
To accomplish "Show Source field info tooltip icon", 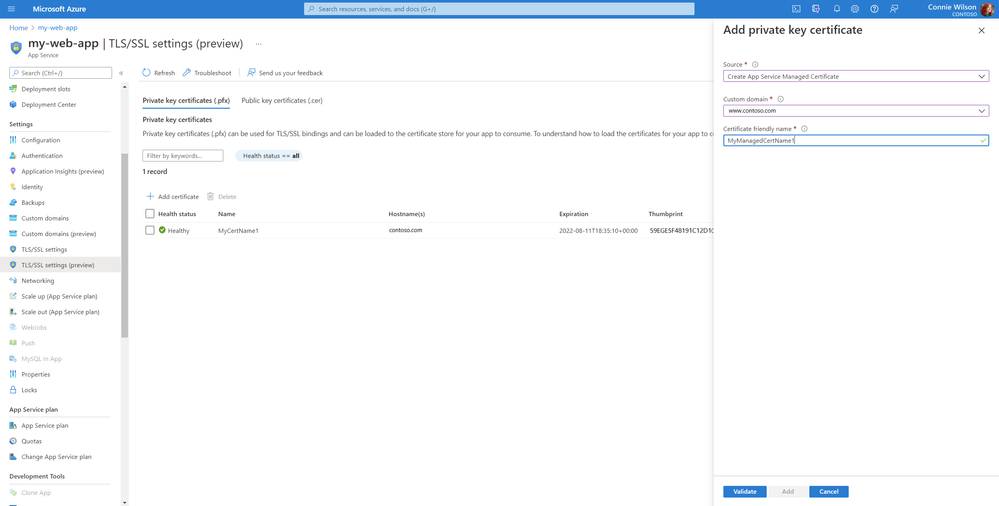I will pos(755,64).
